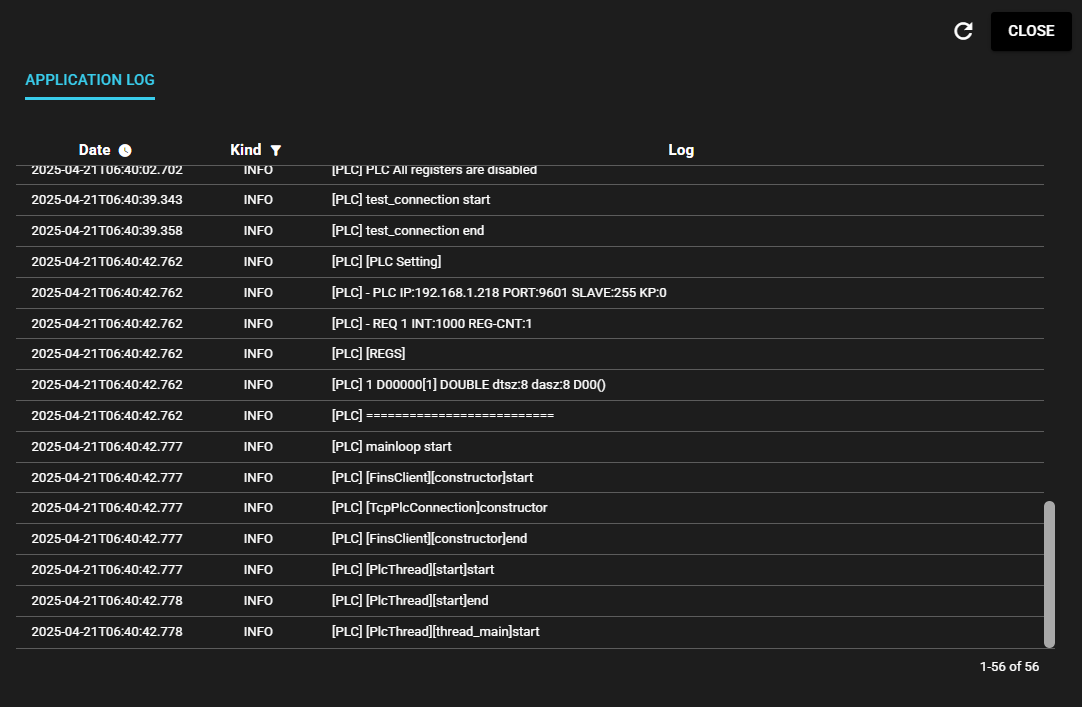The height and width of the screenshot is (707, 1082).
Task: Click the REQ 1 INT:1000 log row
Action: 433,324
